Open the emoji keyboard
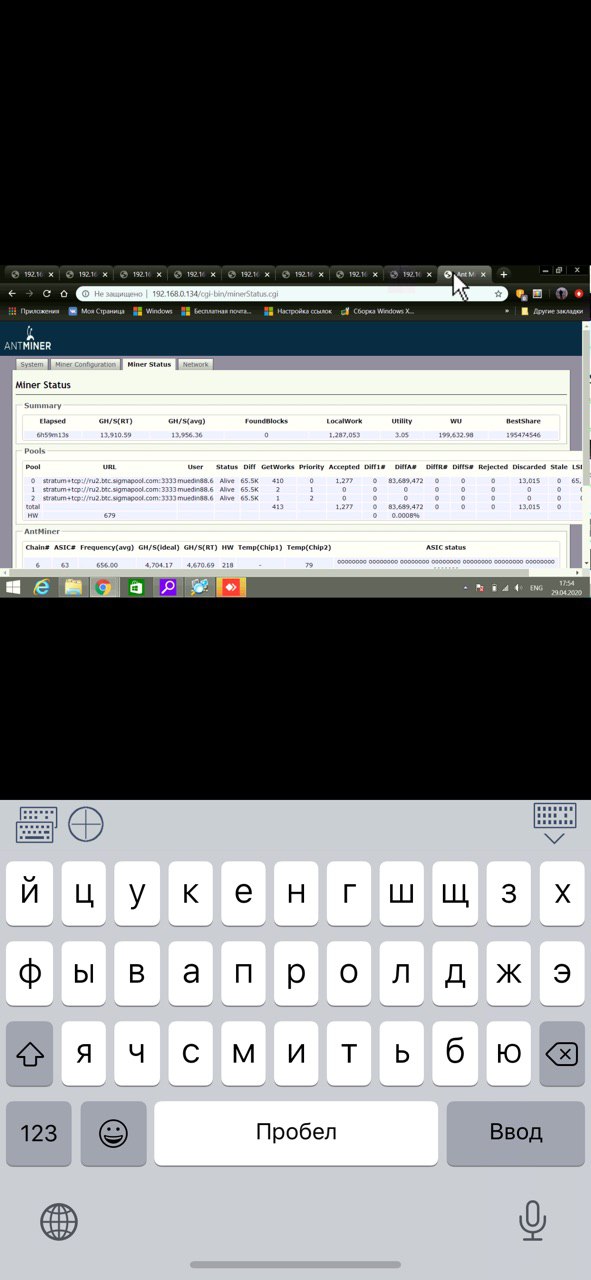Image resolution: width=591 pixels, height=1280 pixels. click(113, 1133)
